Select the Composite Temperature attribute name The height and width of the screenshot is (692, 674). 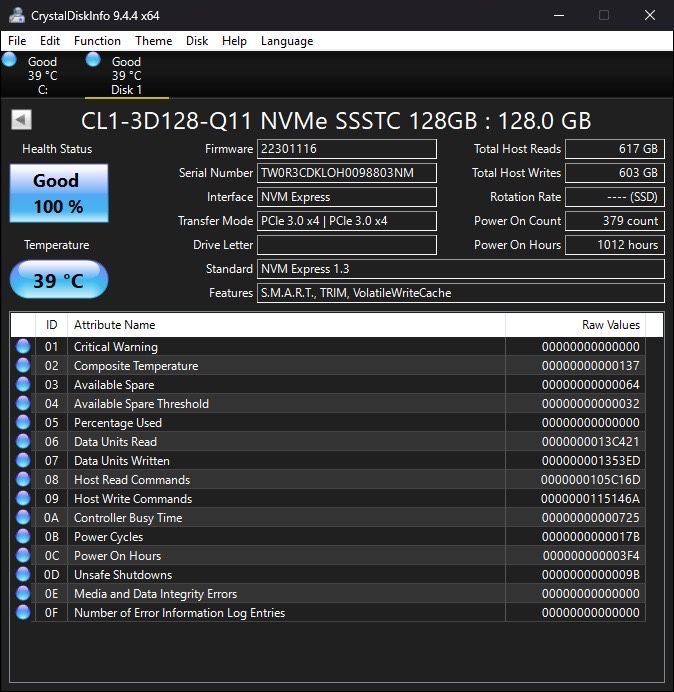(136, 366)
